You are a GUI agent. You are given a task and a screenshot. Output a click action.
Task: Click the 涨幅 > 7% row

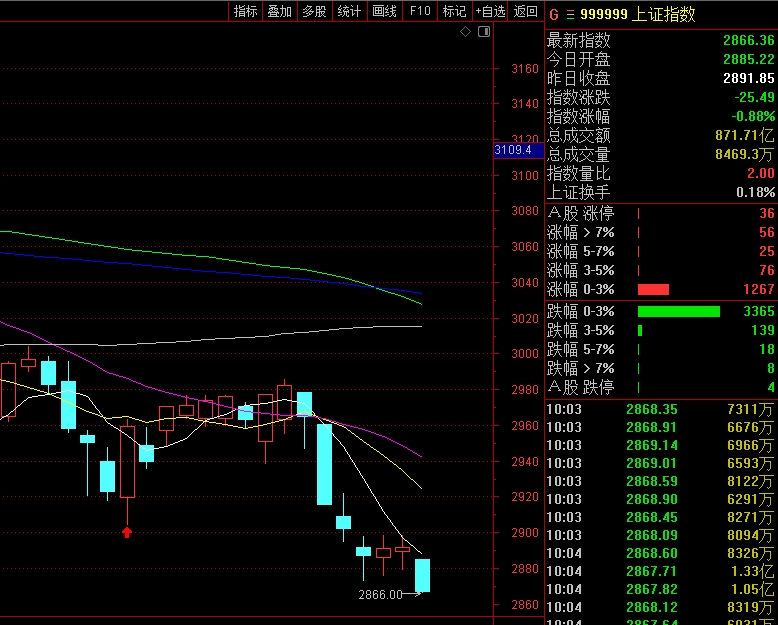pyautogui.click(x=661, y=232)
